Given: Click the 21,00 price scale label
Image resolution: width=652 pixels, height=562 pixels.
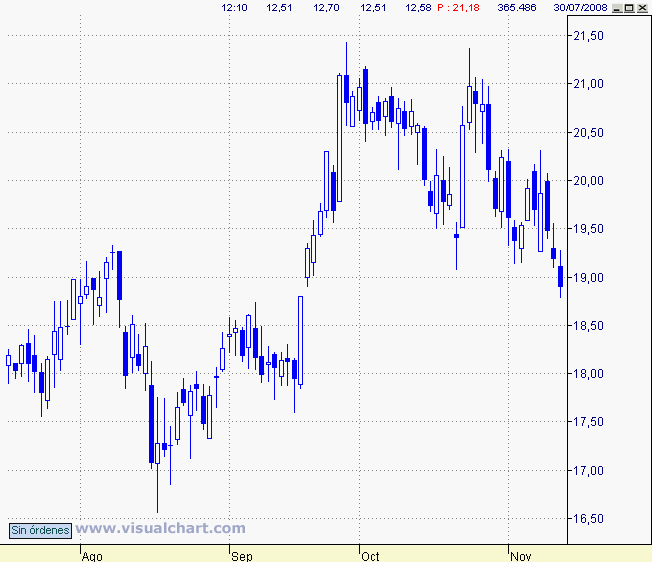Looking at the screenshot, I should coord(588,84).
